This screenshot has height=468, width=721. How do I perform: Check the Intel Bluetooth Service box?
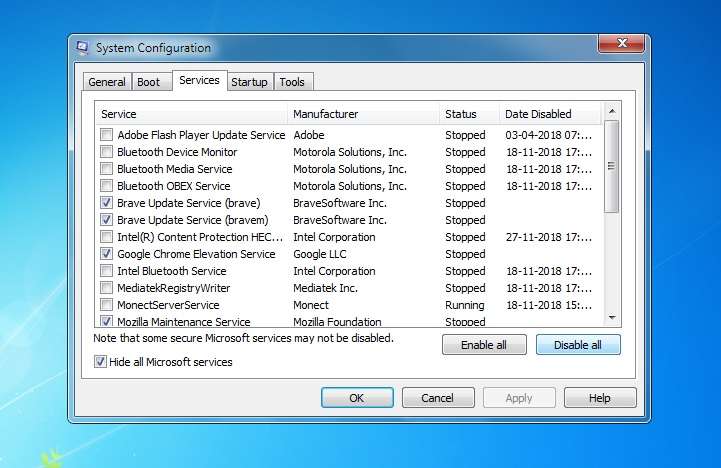pyautogui.click(x=106, y=271)
